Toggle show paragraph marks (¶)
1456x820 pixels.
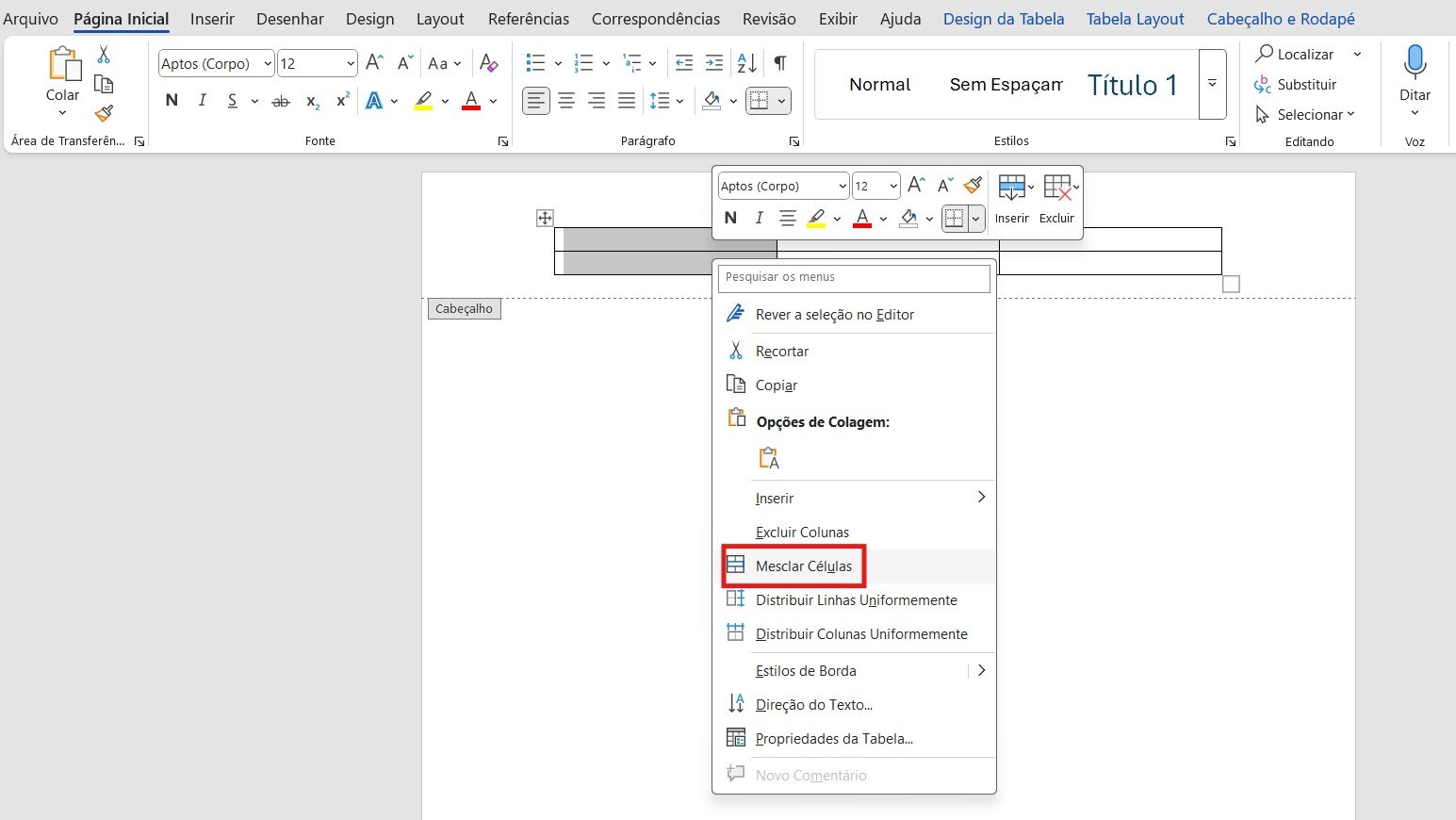tap(780, 63)
